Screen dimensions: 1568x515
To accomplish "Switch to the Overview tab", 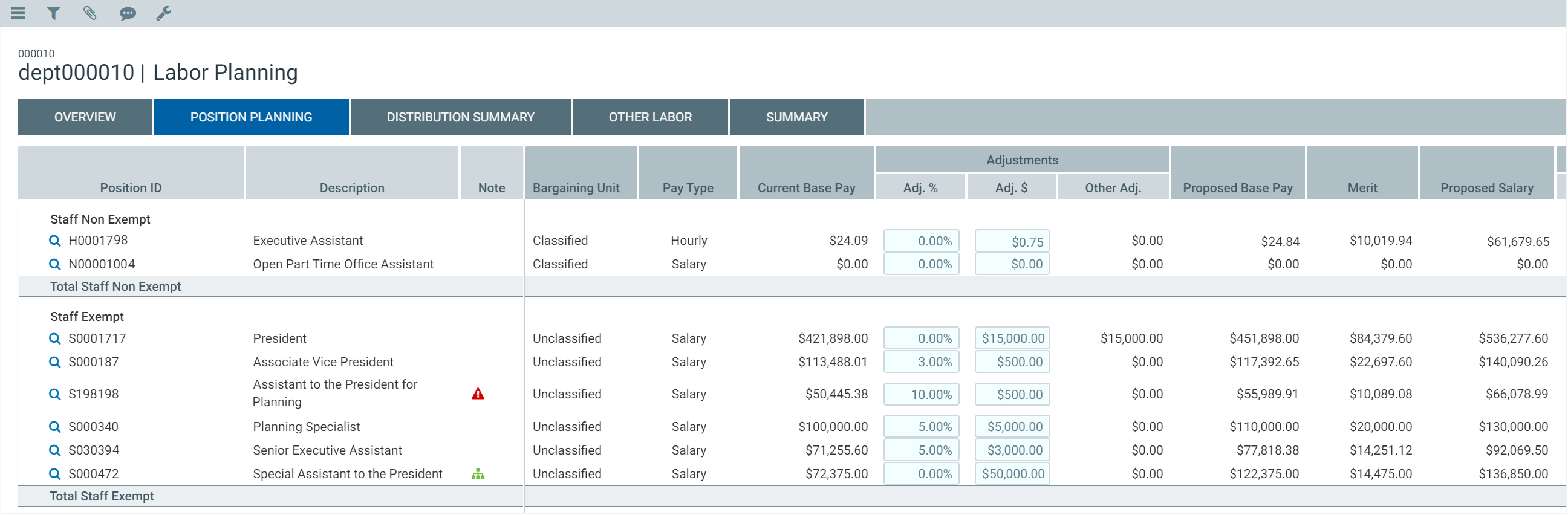I will click(x=85, y=117).
